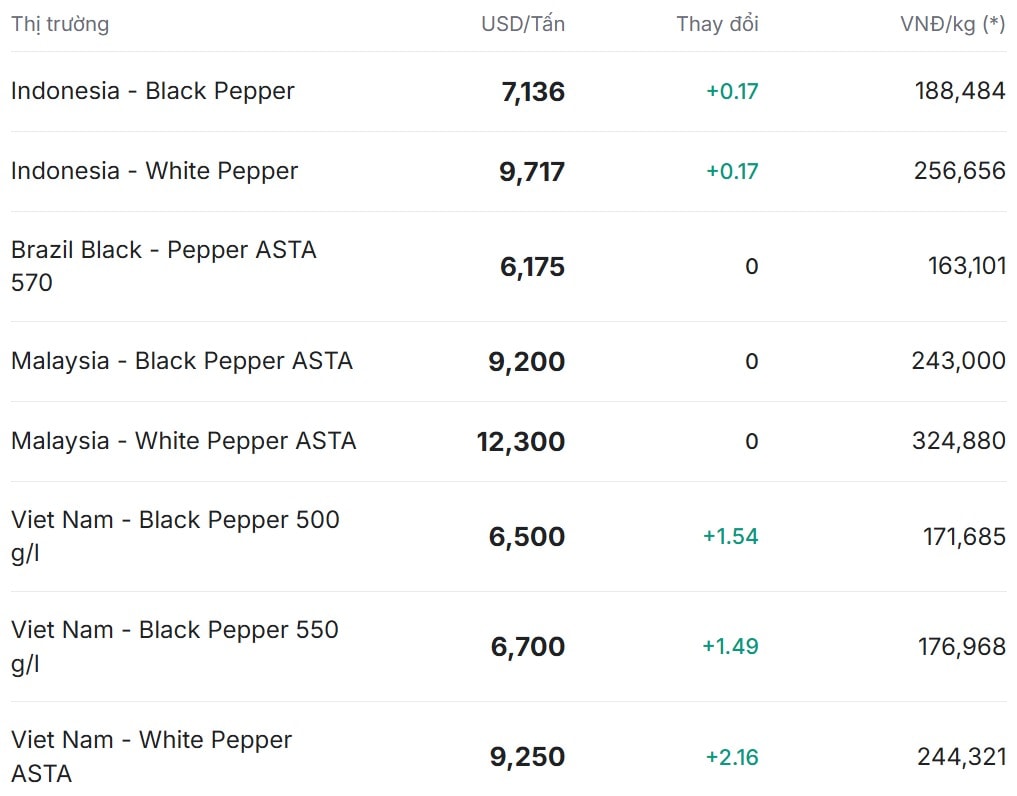Viewport: 1017px width, 796px height.
Task: Click the 'Thay đổi' column header
Action: [x=717, y=24]
